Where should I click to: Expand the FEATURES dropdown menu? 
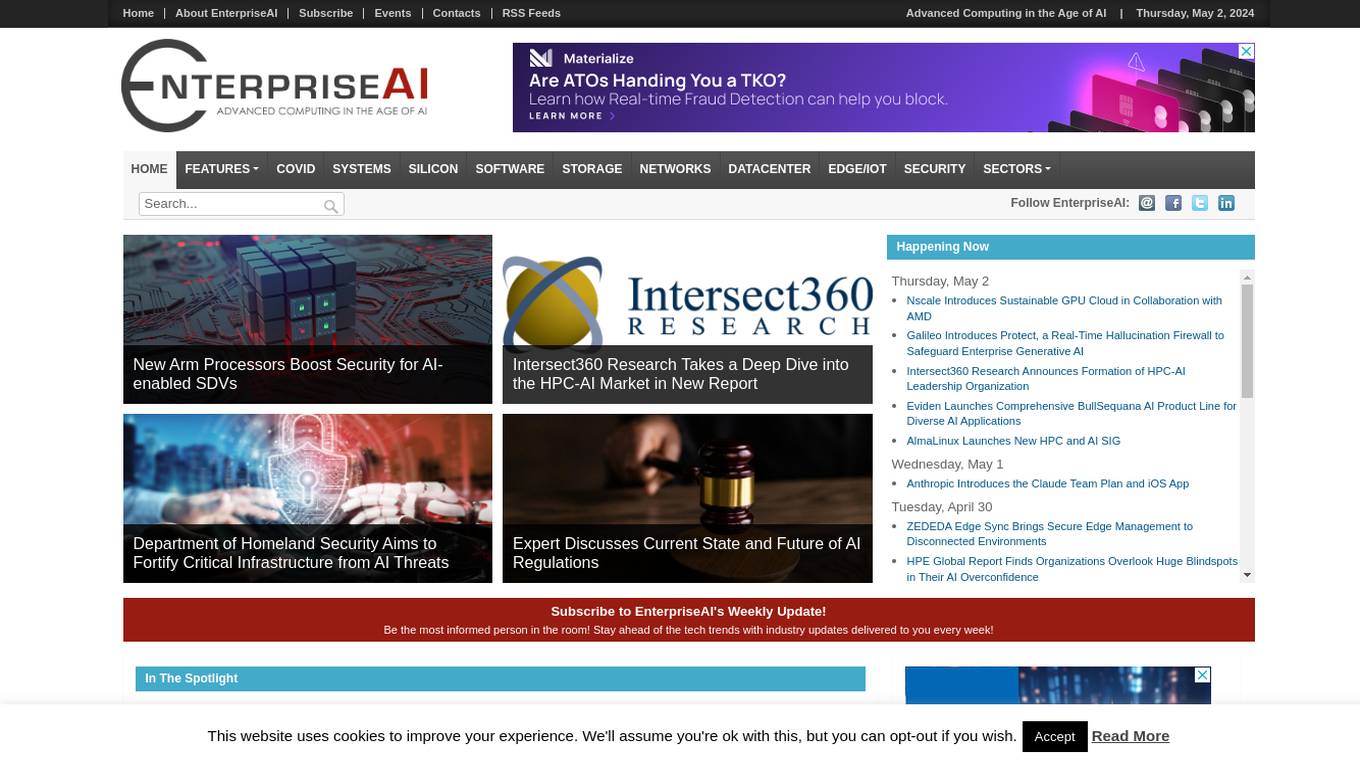(x=221, y=169)
